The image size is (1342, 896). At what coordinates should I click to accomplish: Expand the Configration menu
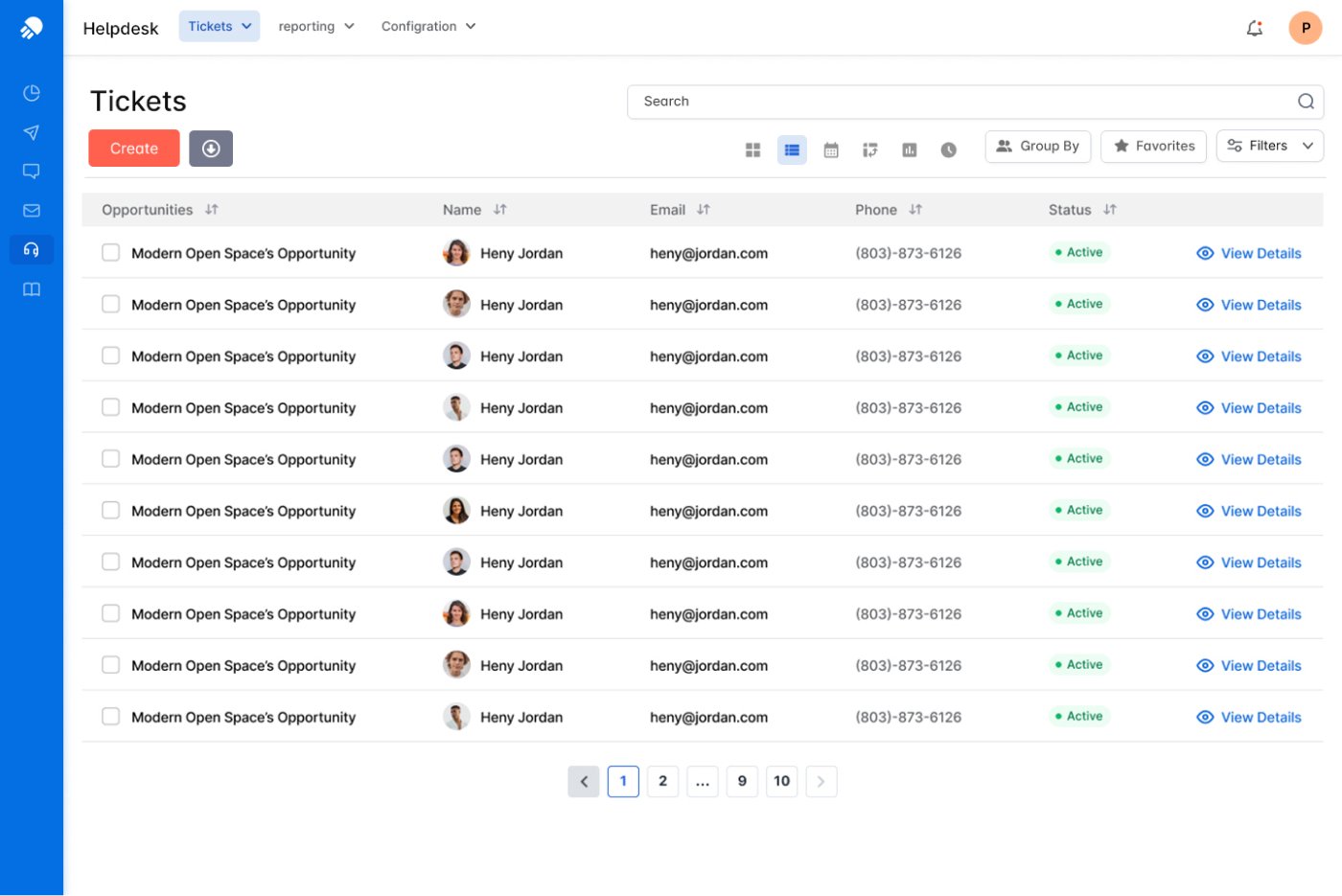click(x=428, y=27)
